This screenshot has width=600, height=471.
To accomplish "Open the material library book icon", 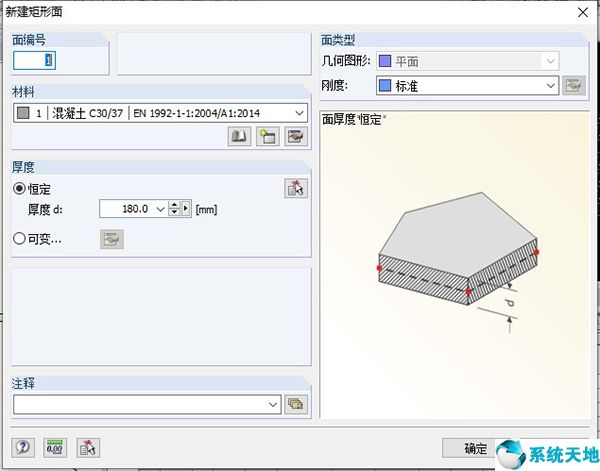I will click(x=239, y=137).
